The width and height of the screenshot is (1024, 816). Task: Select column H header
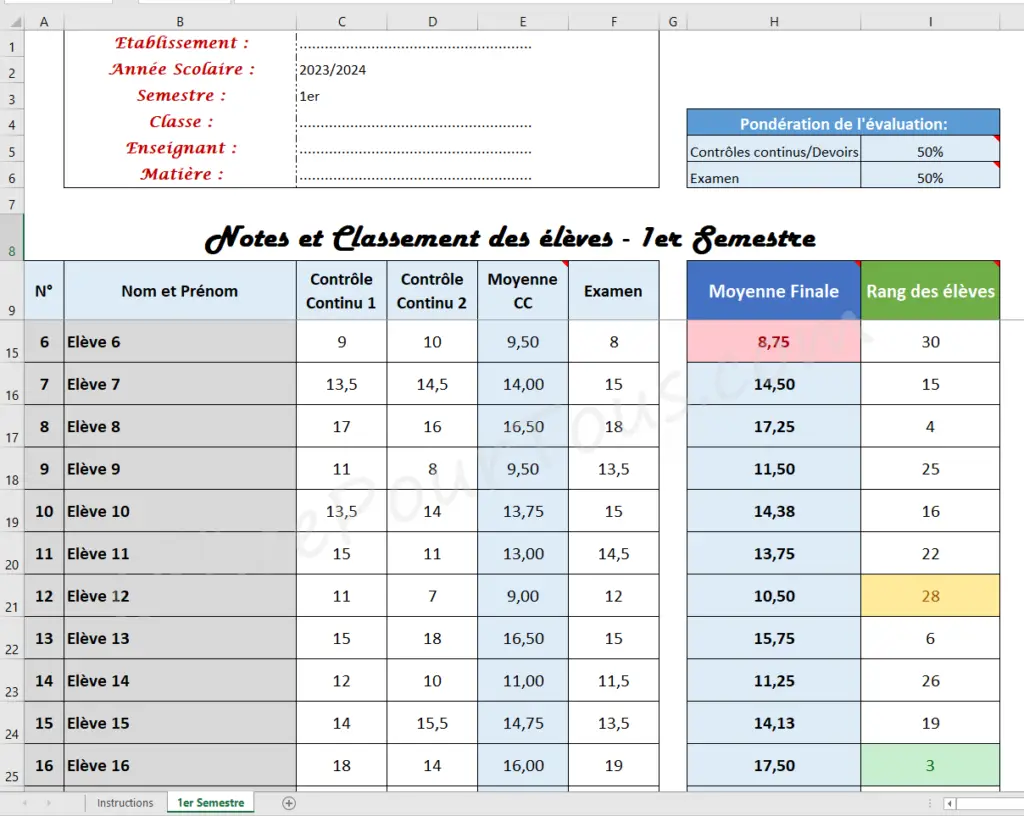pyautogui.click(x=773, y=20)
